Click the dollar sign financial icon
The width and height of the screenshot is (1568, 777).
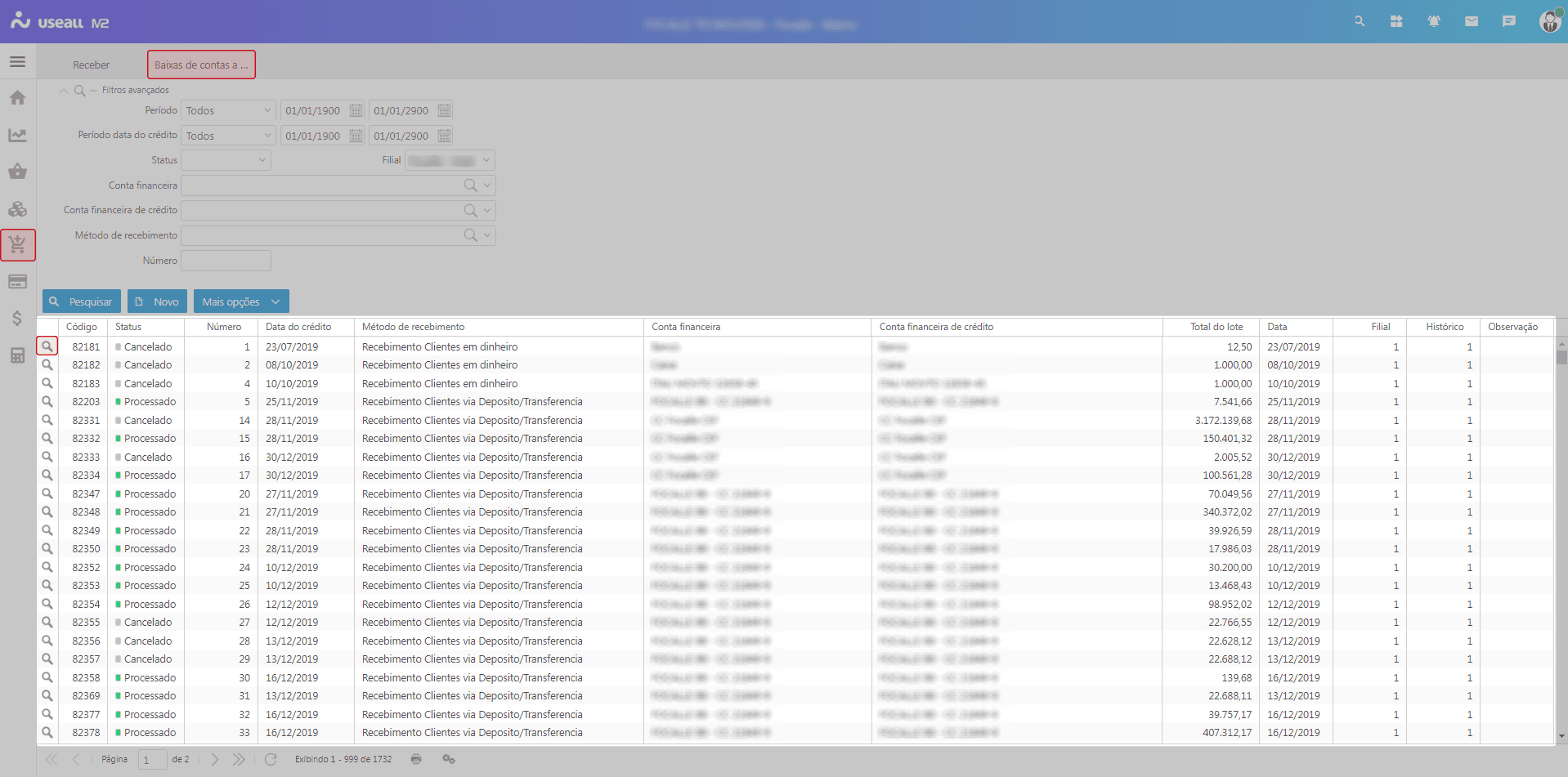click(17, 318)
